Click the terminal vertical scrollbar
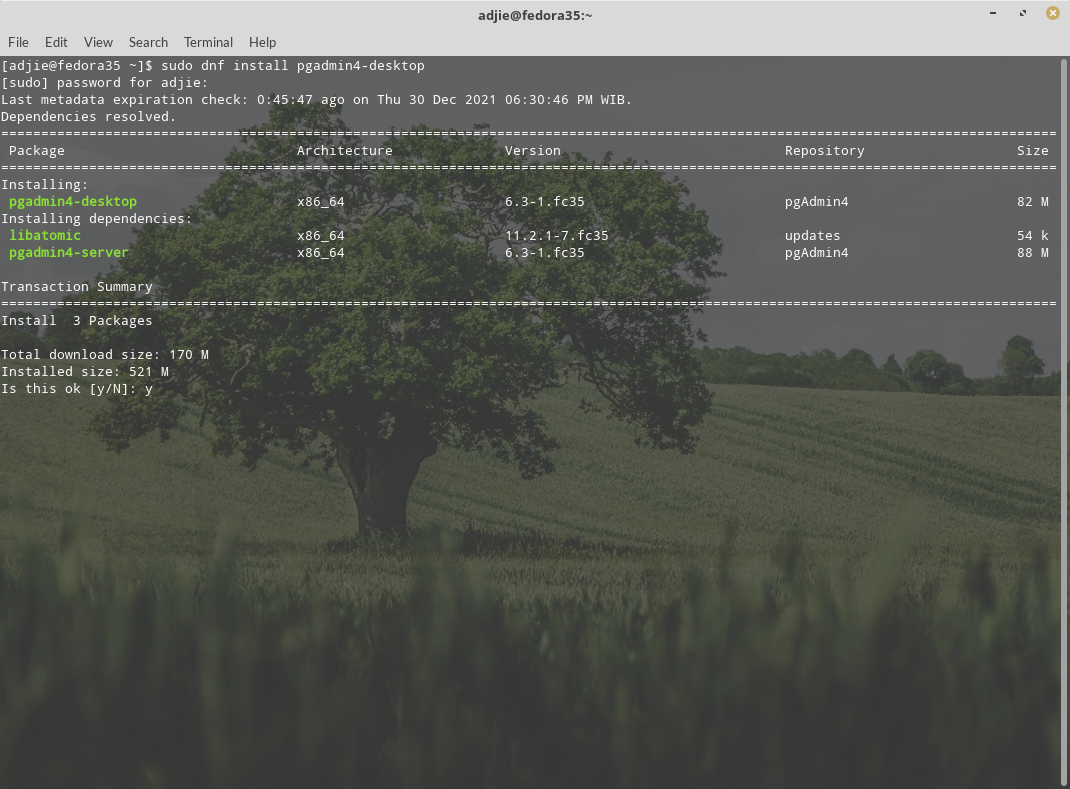 (1063, 422)
